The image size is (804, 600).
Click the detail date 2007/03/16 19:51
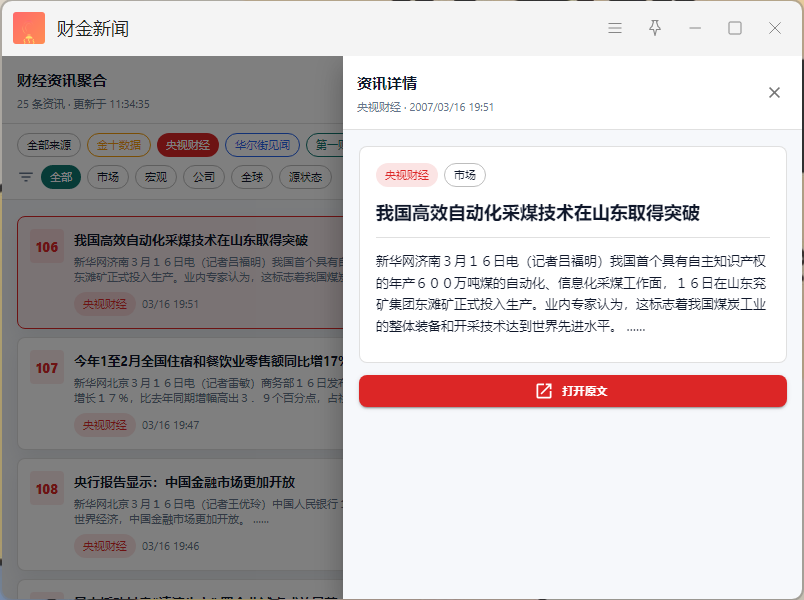[x=451, y=107]
